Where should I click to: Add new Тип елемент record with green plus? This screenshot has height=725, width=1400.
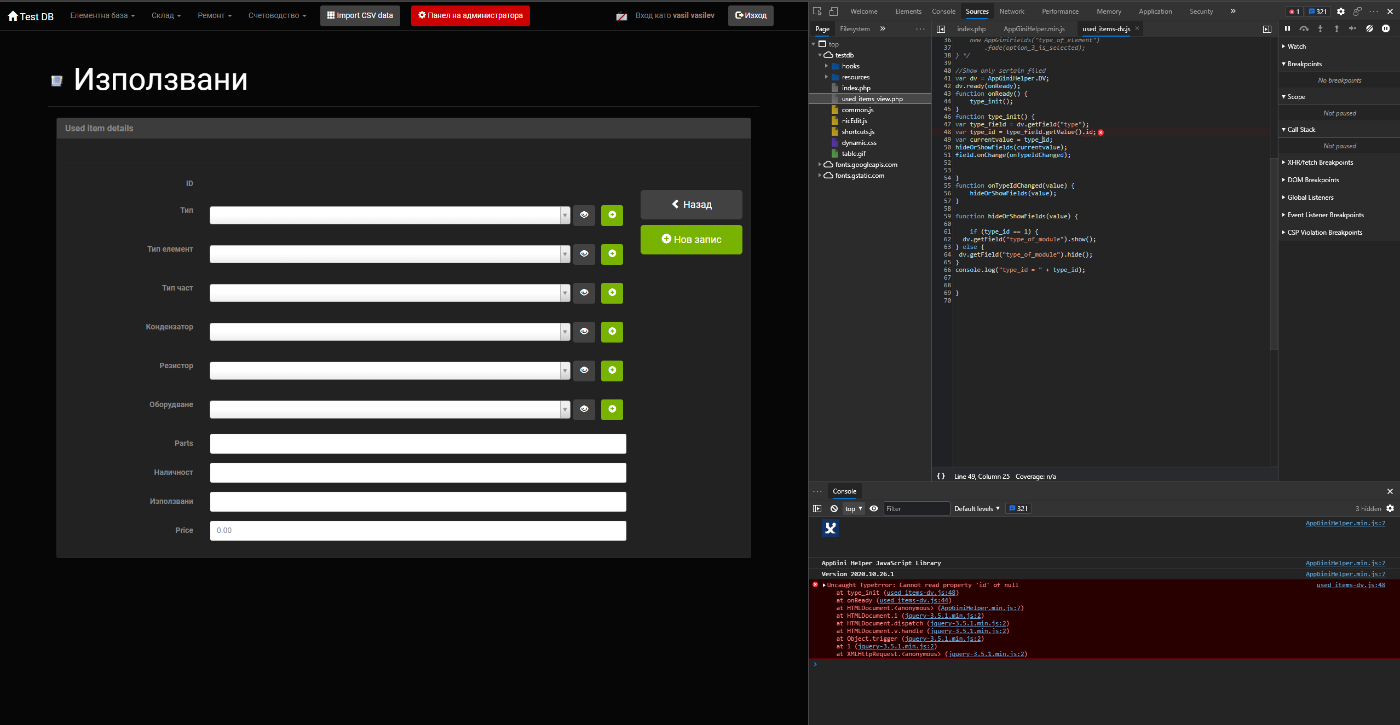tap(612, 254)
